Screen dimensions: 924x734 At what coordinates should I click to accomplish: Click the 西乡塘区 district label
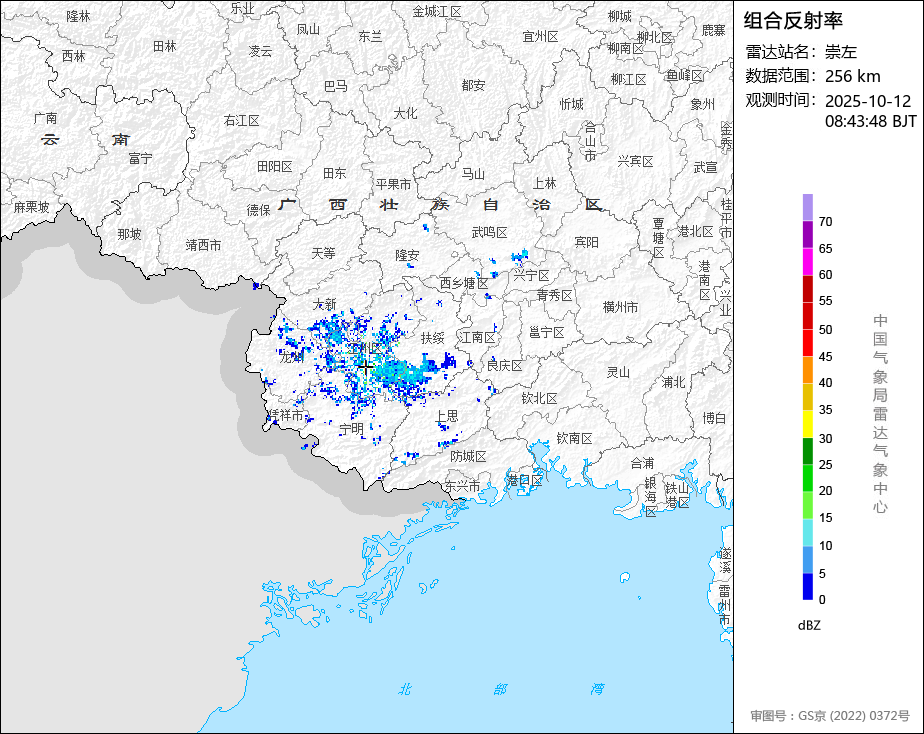464,283
